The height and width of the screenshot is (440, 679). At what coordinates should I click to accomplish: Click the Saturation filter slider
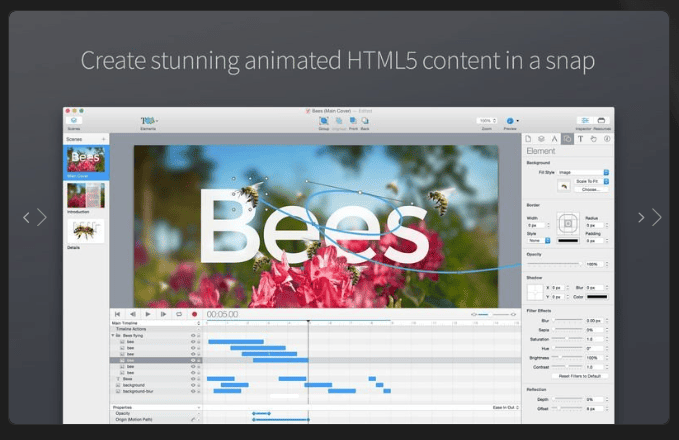[x=568, y=339]
